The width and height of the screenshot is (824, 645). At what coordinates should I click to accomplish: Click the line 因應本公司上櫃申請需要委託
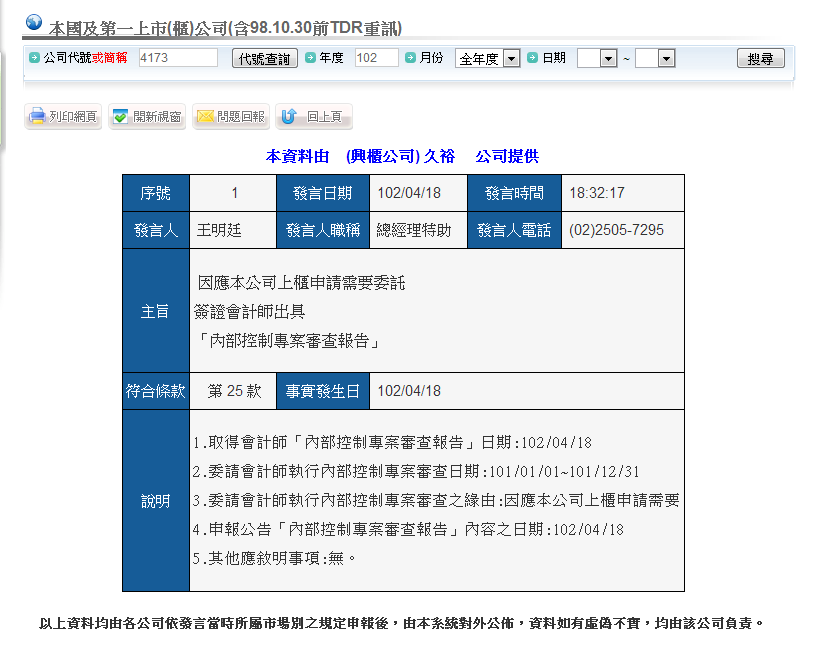pos(301,283)
